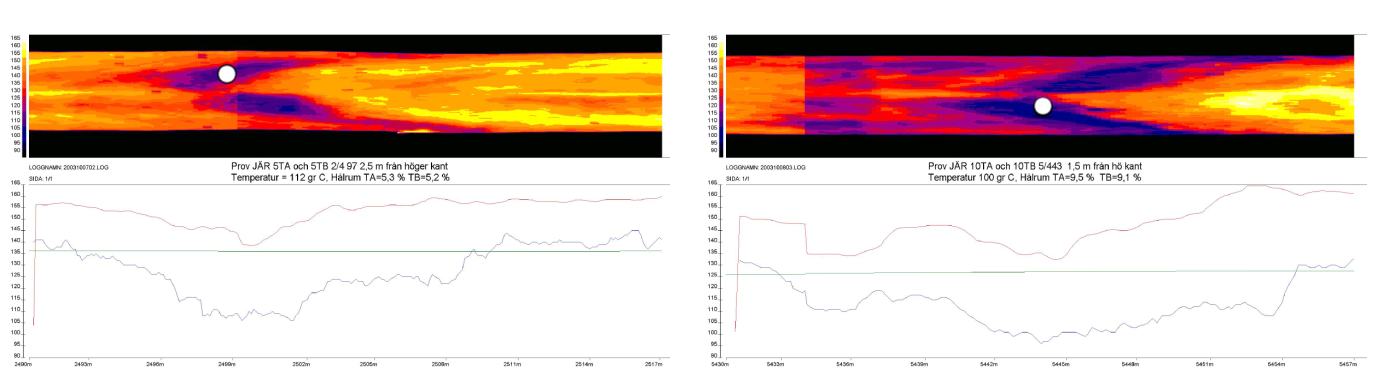Select the 2499m tick on left chart axis
The height and width of the screenshot is (369, 1386).
coord(226,365)
